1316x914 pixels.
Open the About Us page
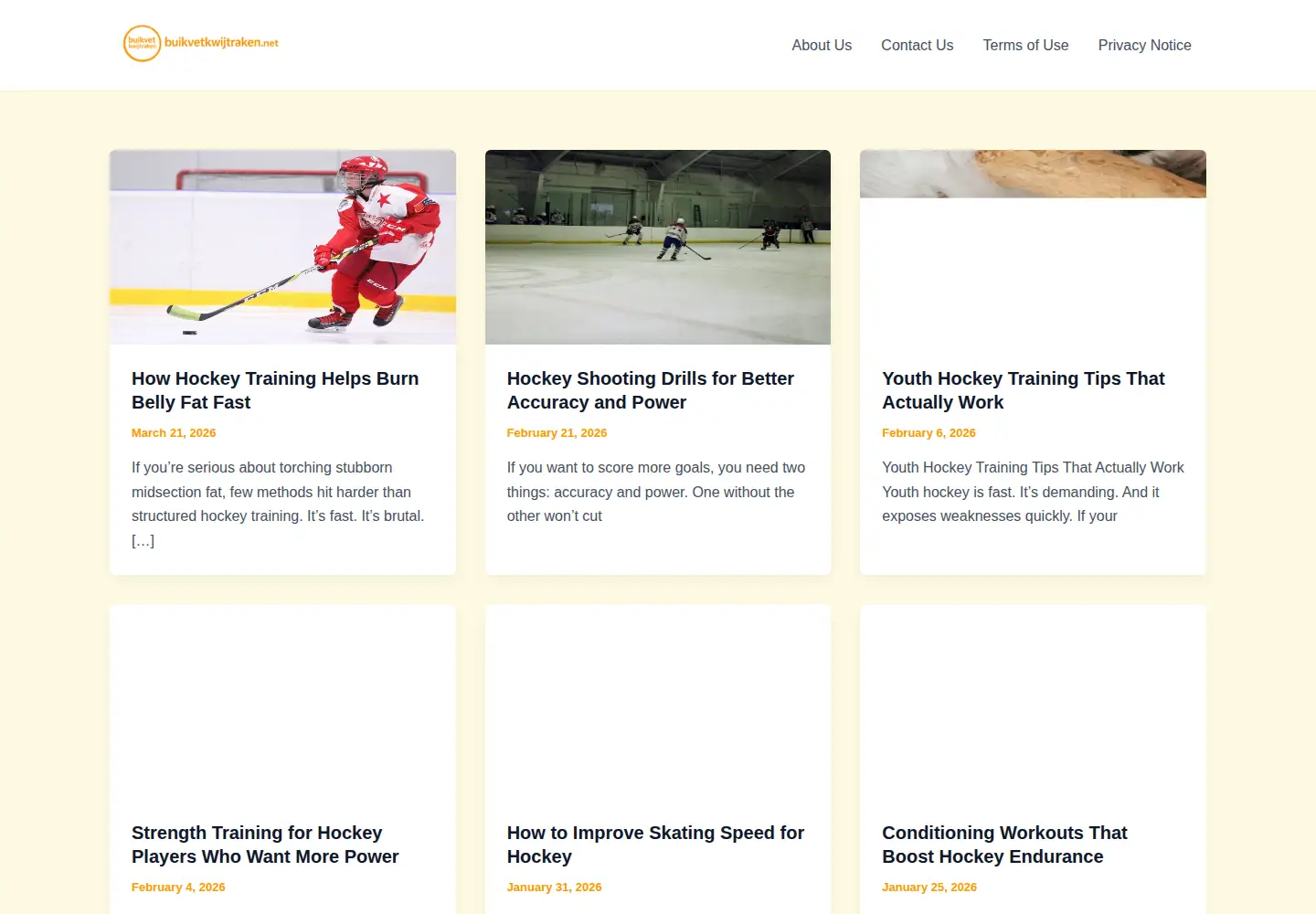click(822, 45)
